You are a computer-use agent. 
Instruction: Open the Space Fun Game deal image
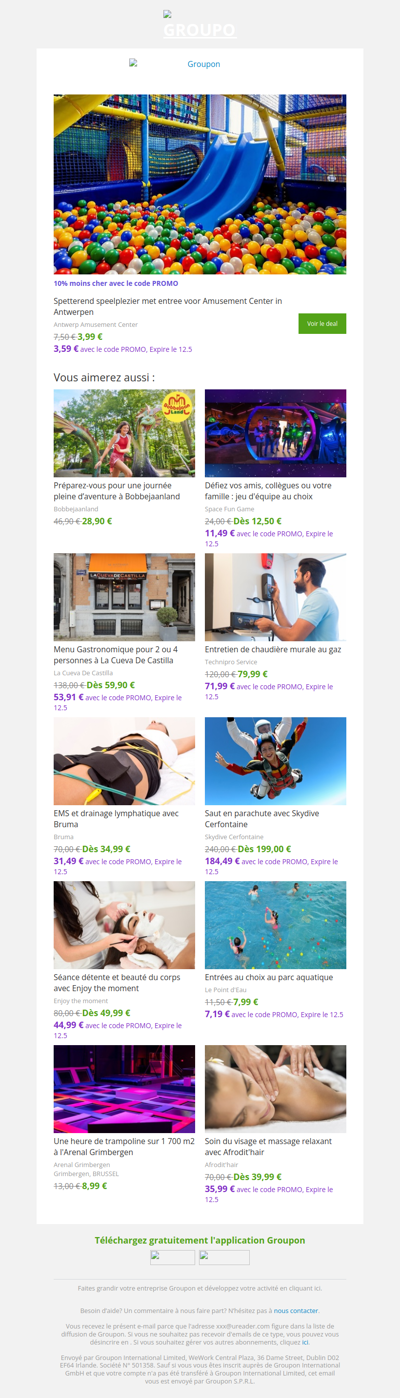276,434
